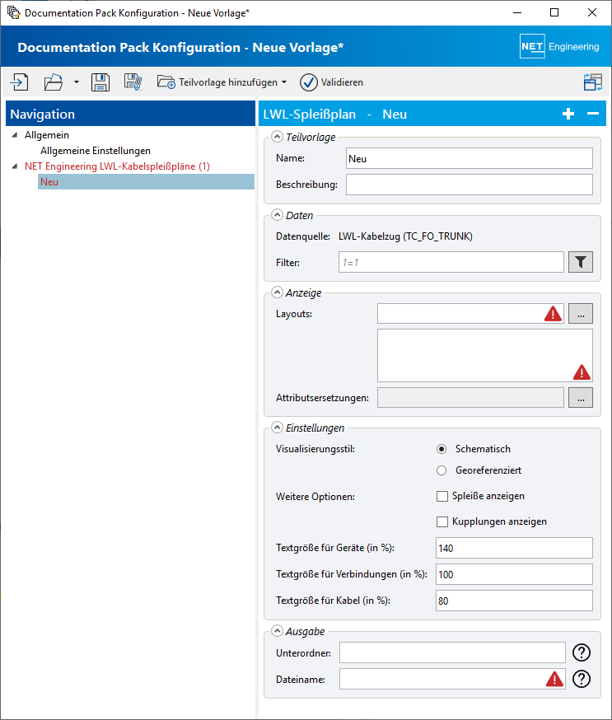Collapse the Ausgabe section

point(277,631)
